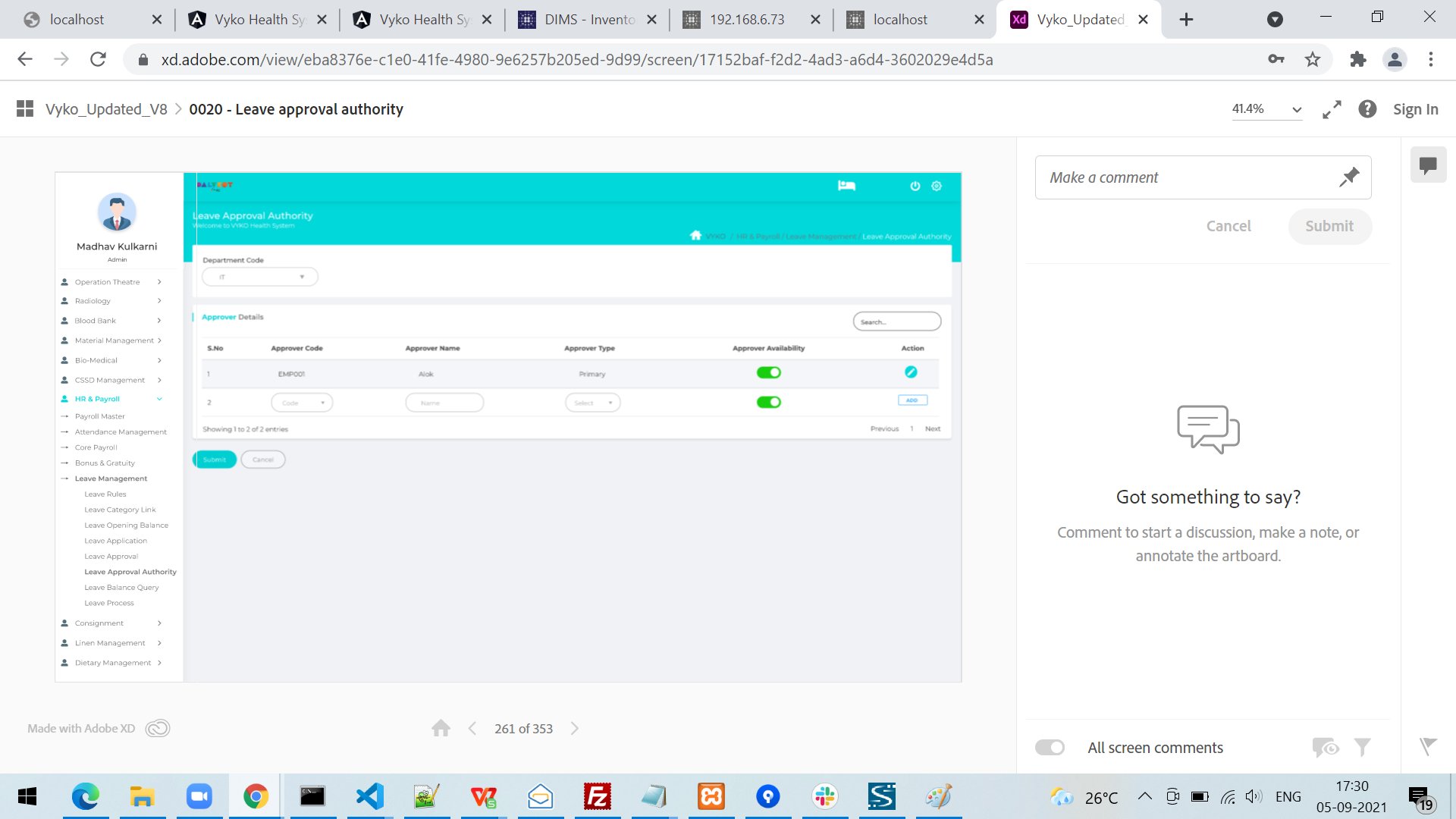Open the comments panel speech bubble icon
The height and width of the screenshot is (819, 1456).
(1428, 165)
